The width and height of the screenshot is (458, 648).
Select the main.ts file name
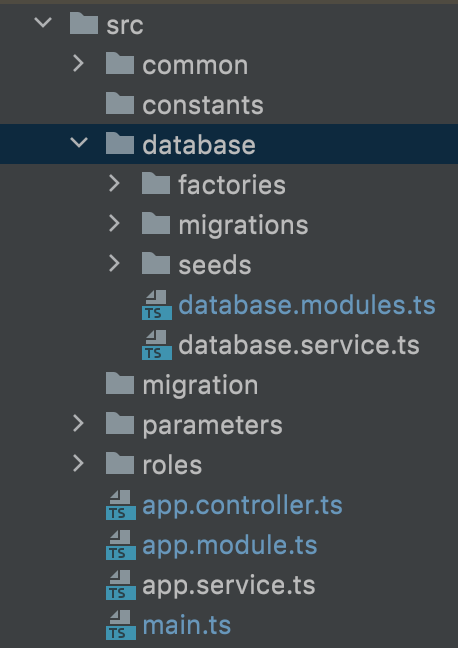pyautogui.click(x=186, y=626)
